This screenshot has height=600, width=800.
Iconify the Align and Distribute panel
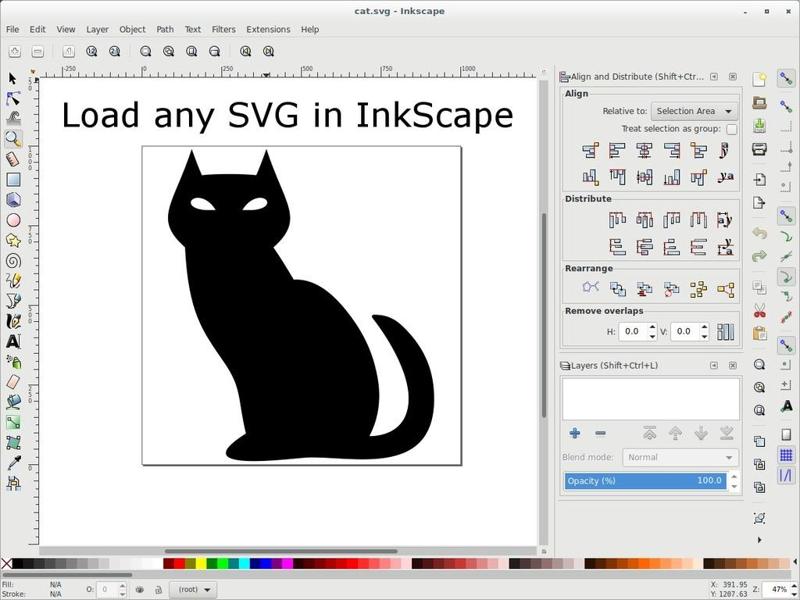pyautogui.click(x=714, y=77)
